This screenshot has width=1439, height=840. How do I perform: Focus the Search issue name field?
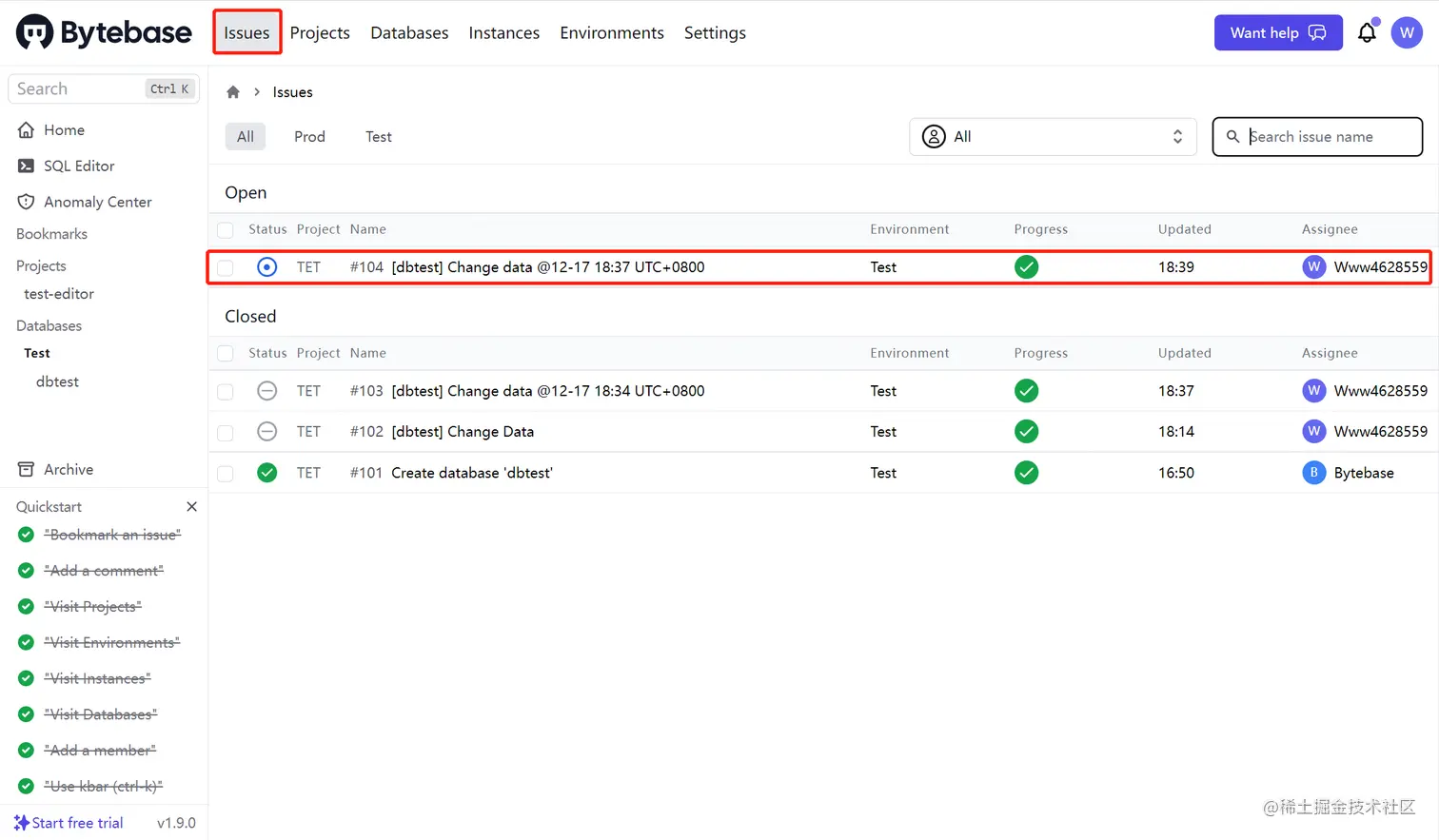pos(1317,137)
